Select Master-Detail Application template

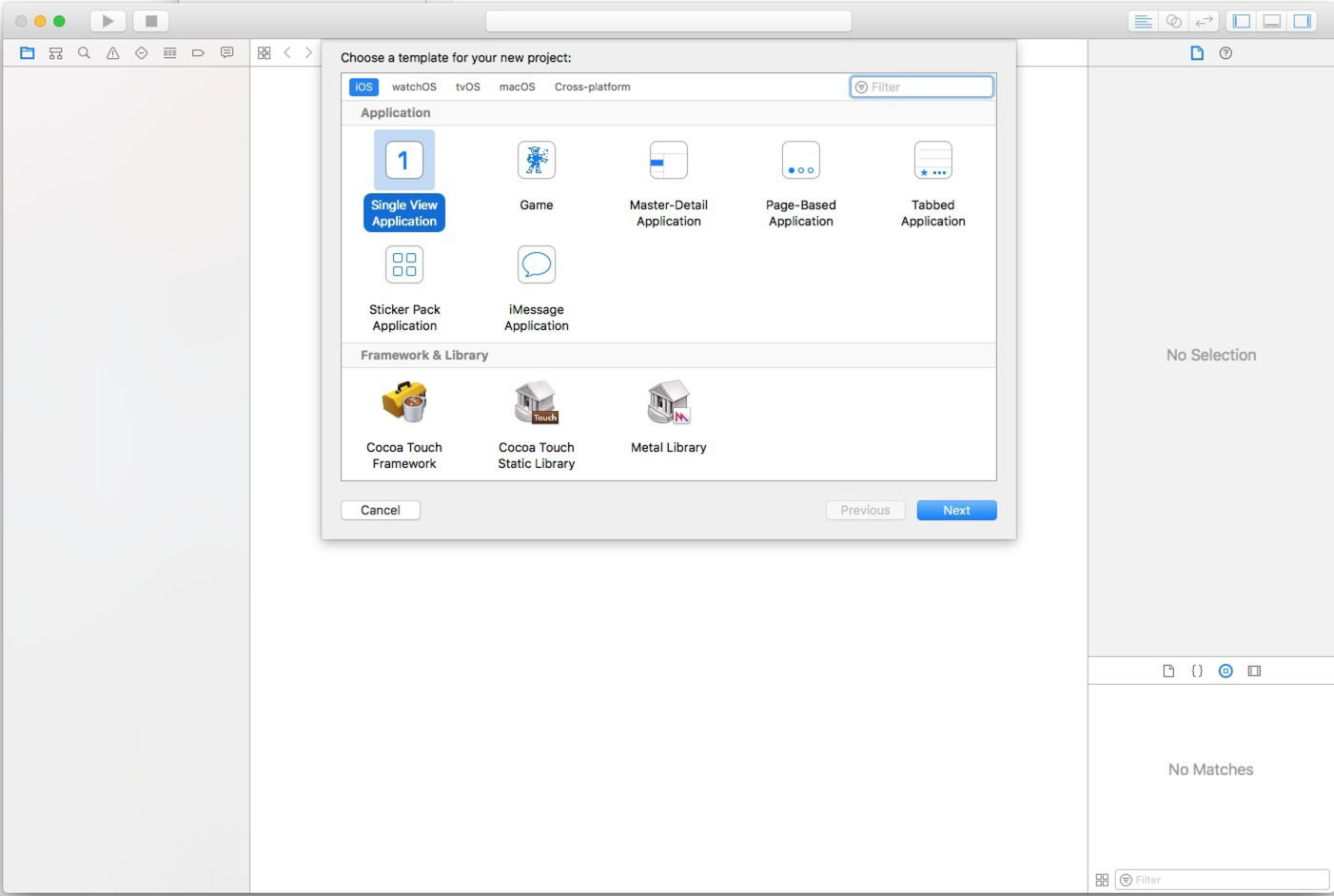coord(669,184)
